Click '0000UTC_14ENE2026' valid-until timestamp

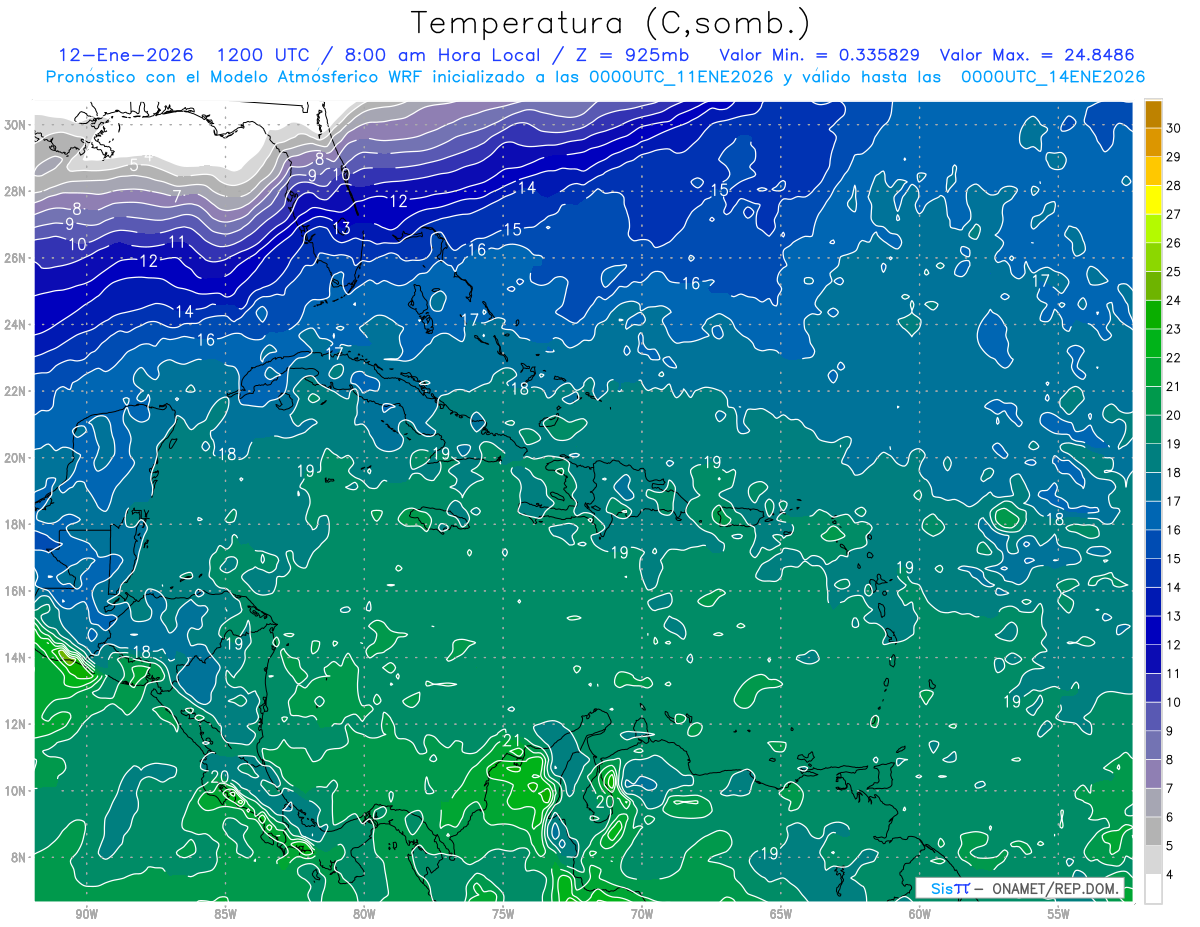(x=1053, y=77)
